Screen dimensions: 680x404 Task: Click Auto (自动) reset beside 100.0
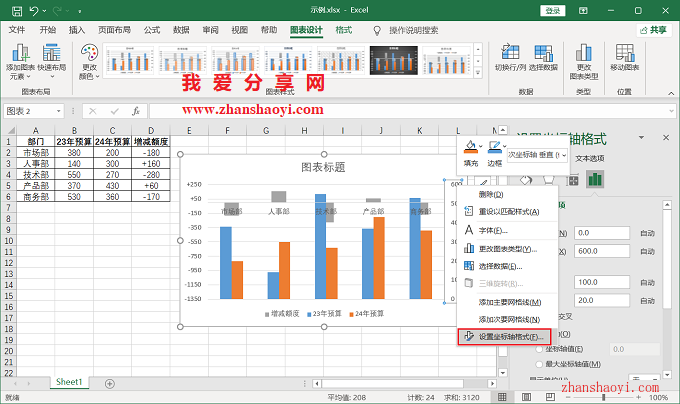pyautogui.click(x=647, y=283)
